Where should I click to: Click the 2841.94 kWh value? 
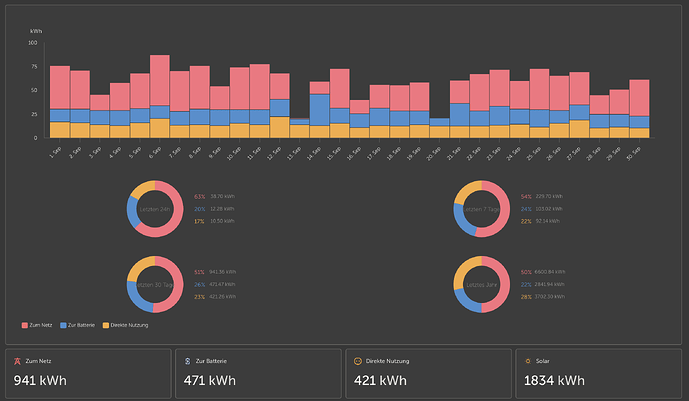(x=550, y=285)
